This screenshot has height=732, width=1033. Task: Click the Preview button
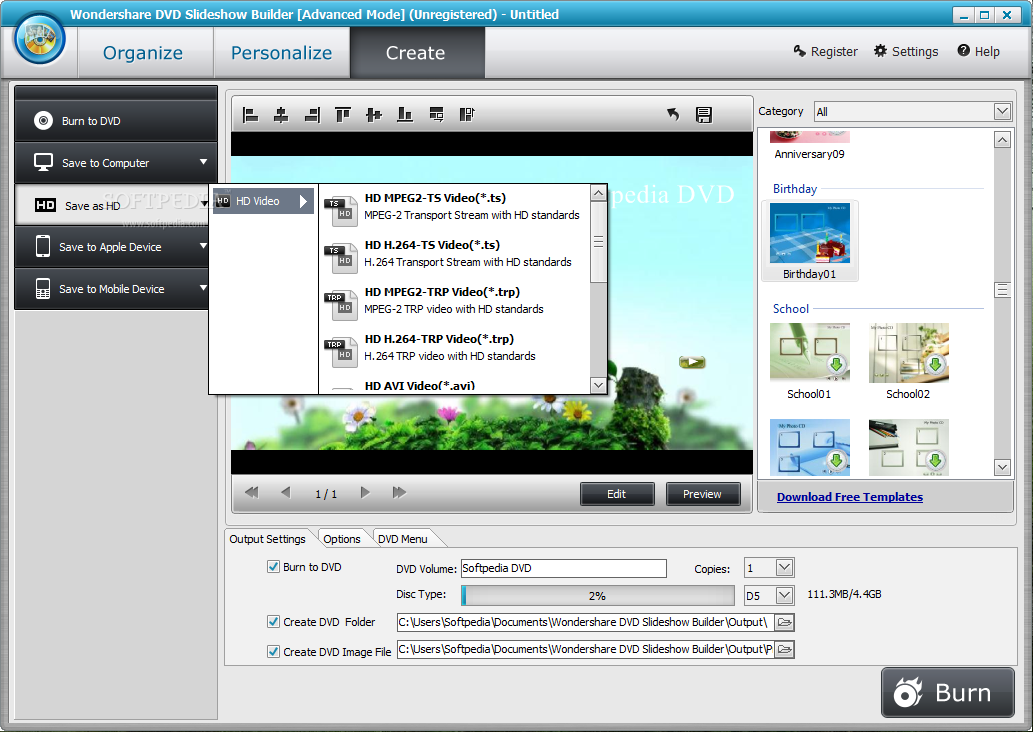(702, 494)
